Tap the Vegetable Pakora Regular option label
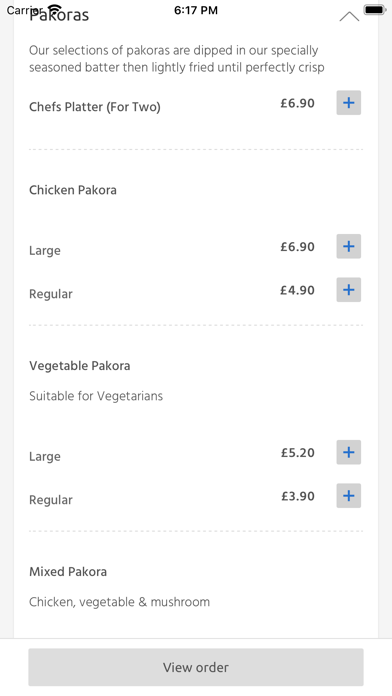Screen dimensions: 392x696 (x=51, y=500)
